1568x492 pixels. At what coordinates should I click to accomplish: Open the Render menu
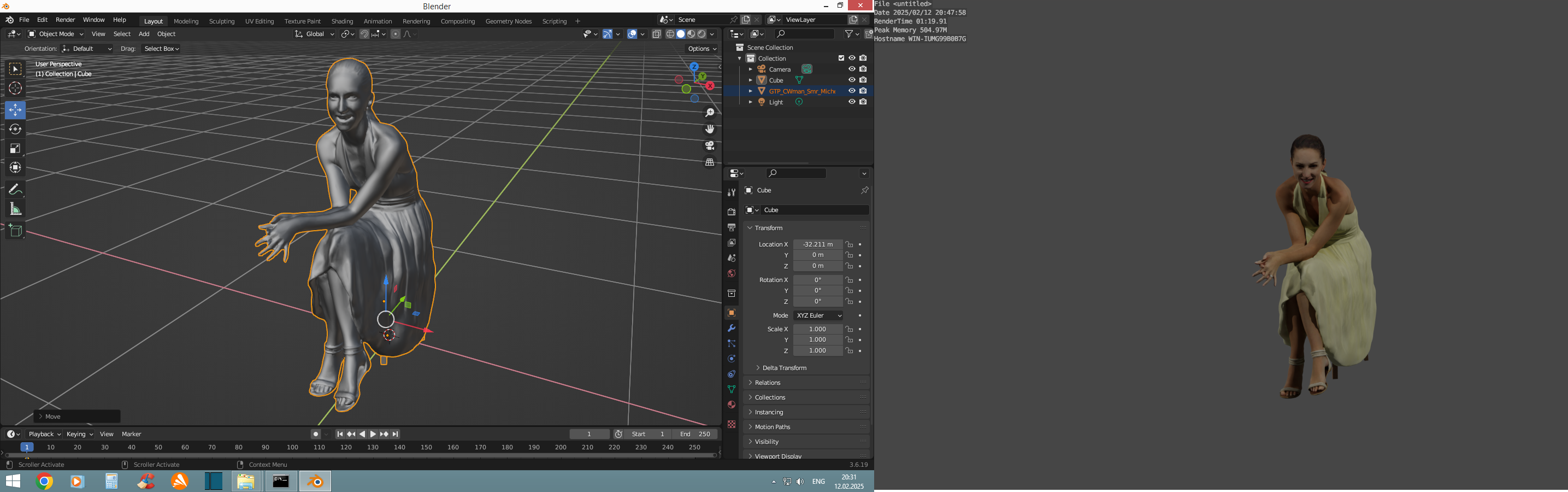pyautogui.click(x=65, y=20)
